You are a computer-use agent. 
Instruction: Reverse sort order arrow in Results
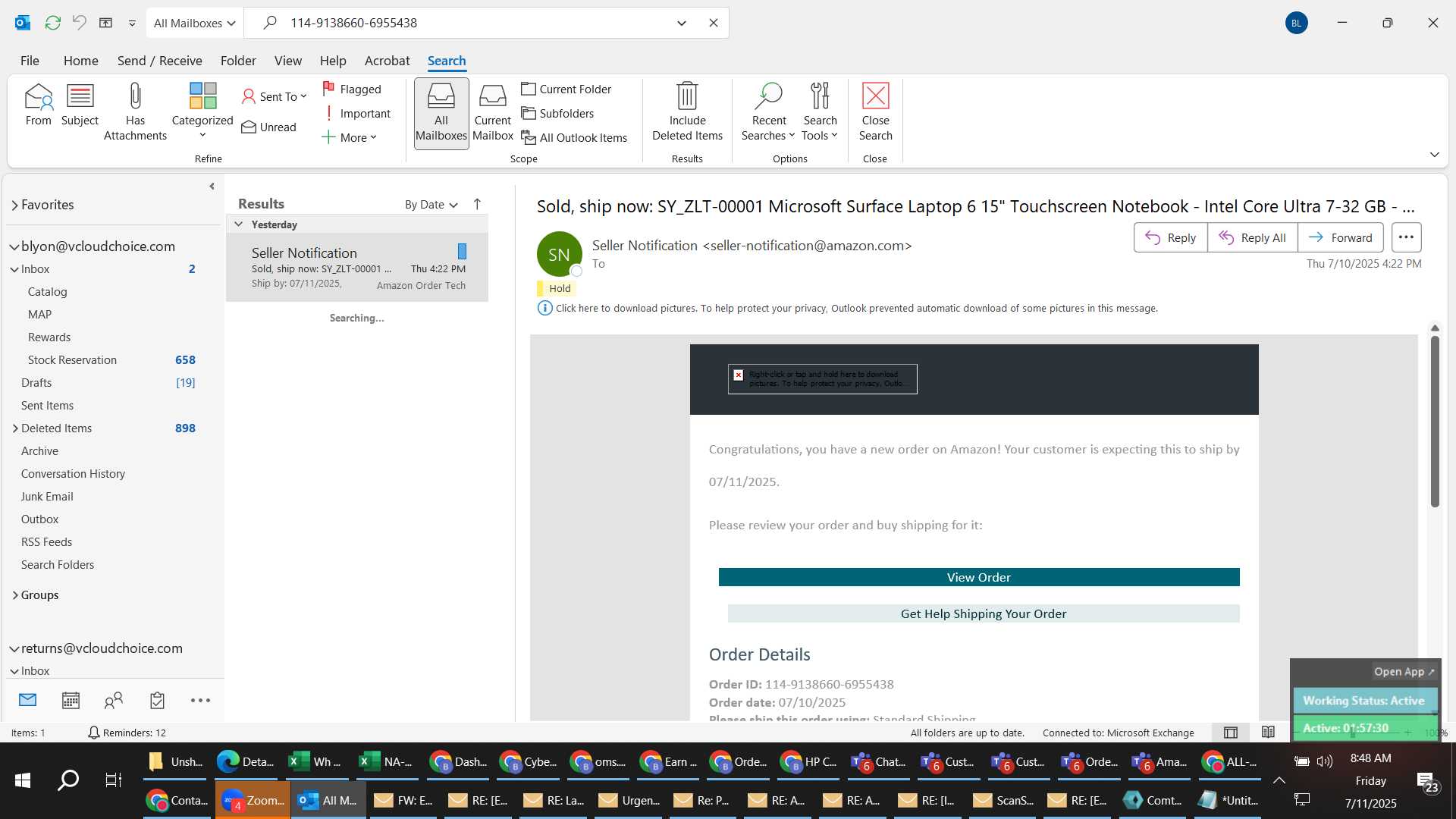[477, 204]
